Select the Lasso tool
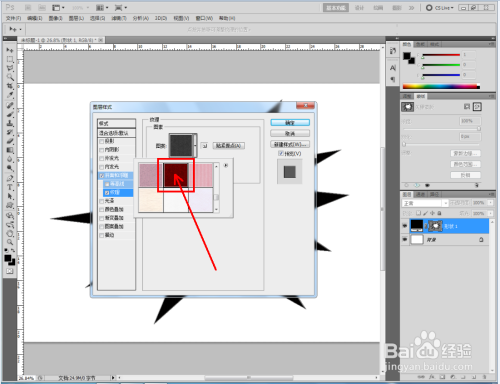This screenshot has height=384, width=500. pos(10,68)
